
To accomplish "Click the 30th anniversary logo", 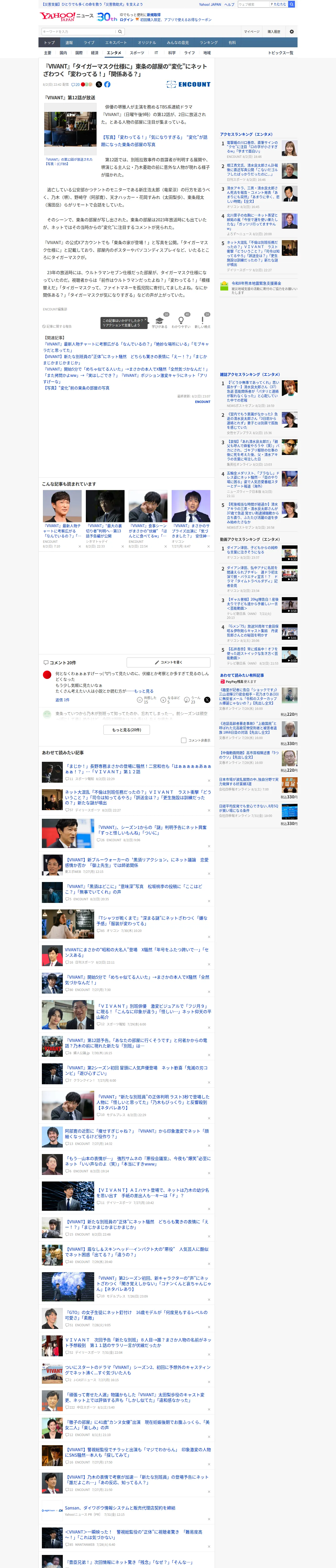I will 107,17.
